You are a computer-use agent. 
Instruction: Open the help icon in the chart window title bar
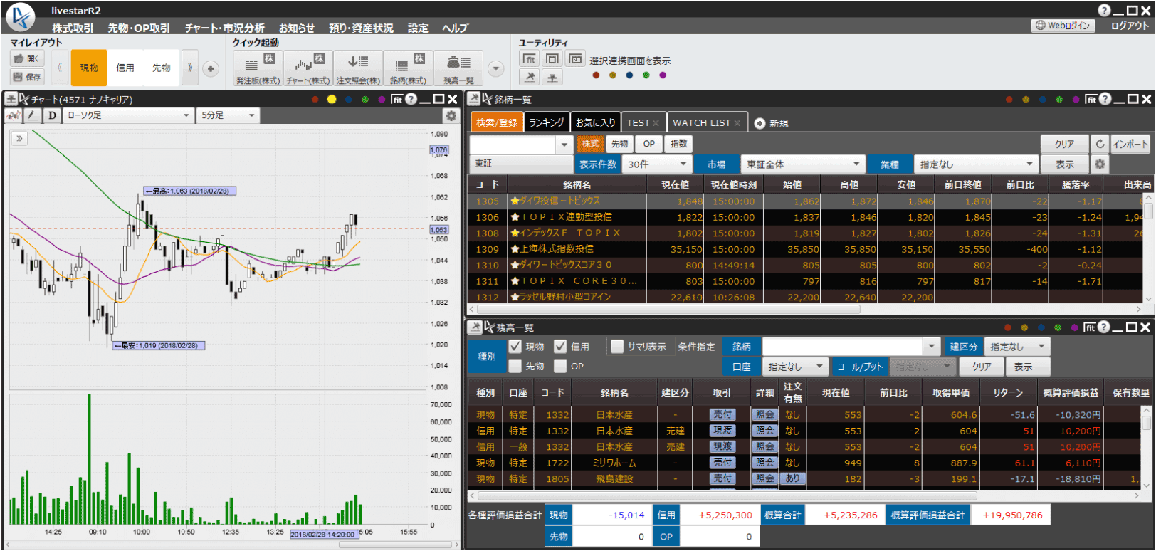(x=411, y=99)
